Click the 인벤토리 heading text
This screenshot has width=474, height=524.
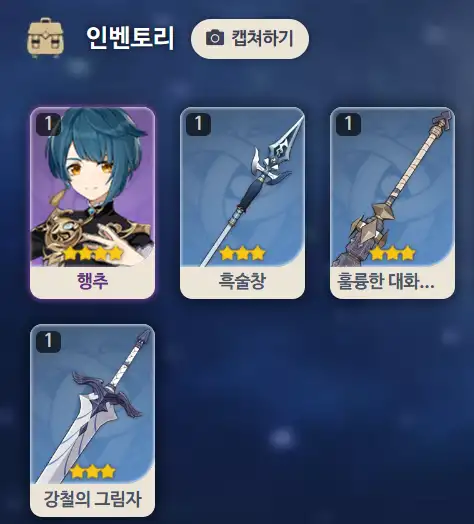pyautogui.click(x=130, y=38)
